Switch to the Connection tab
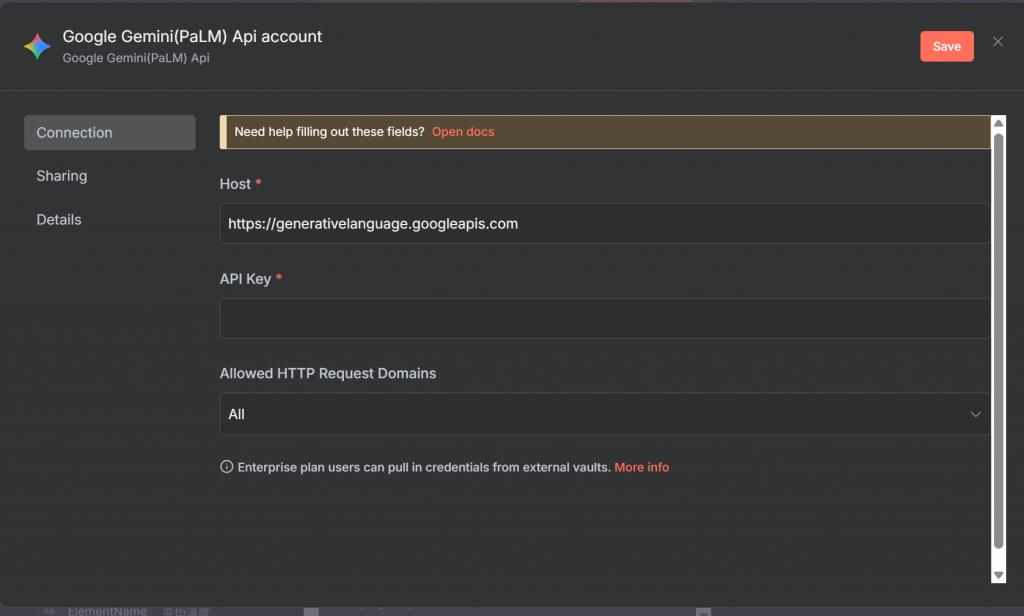The image size is (1024, 616). coord(109,133)
